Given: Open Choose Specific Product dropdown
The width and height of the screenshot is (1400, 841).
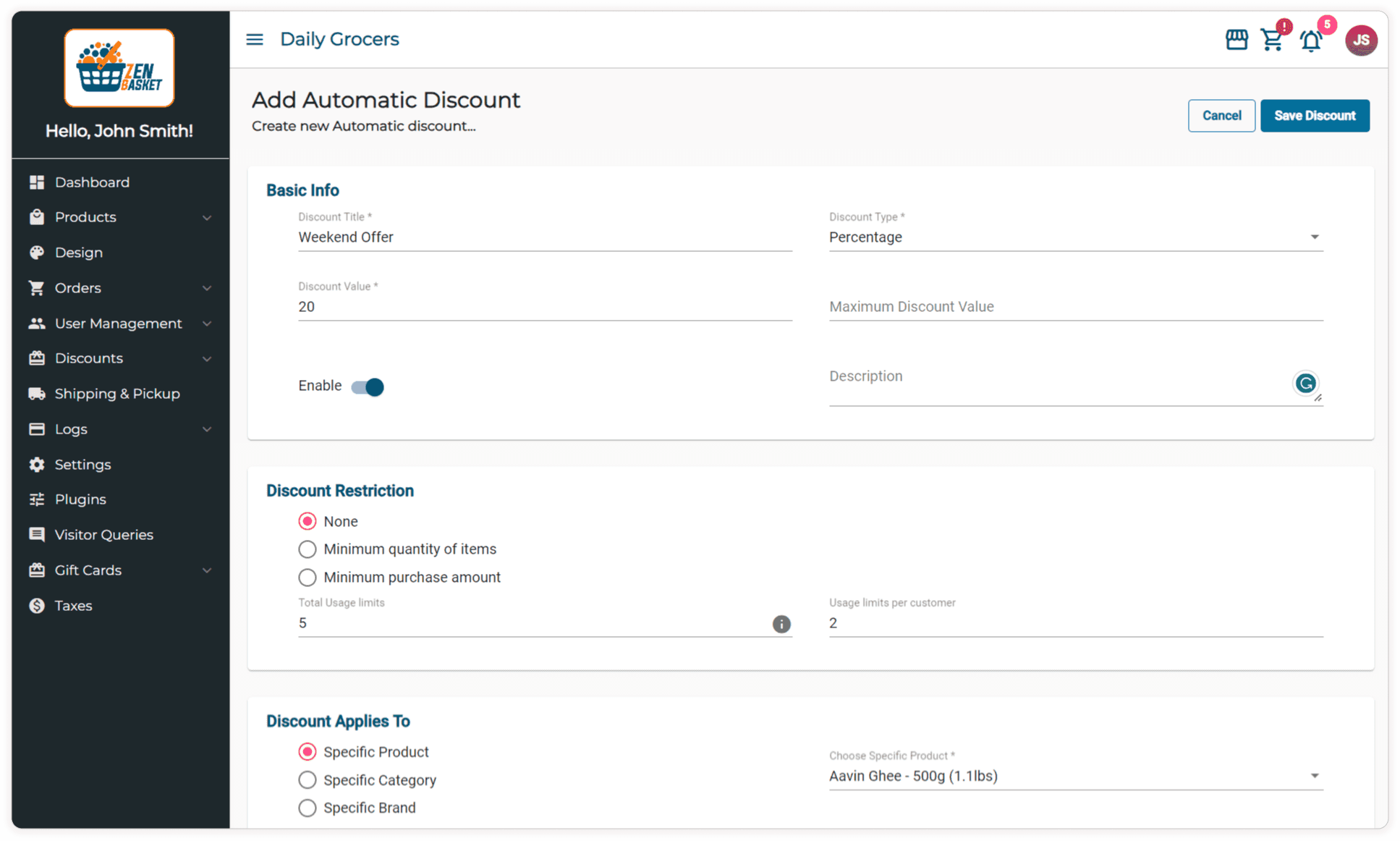Looking at the screenshot, I should point(1075,776).
